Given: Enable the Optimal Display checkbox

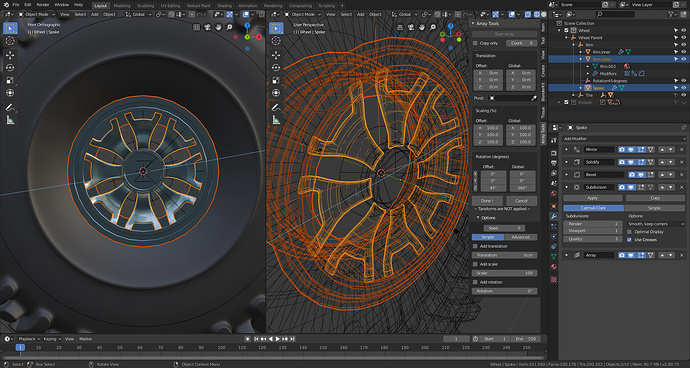Looking at the screenshot, I should (629, 232).
